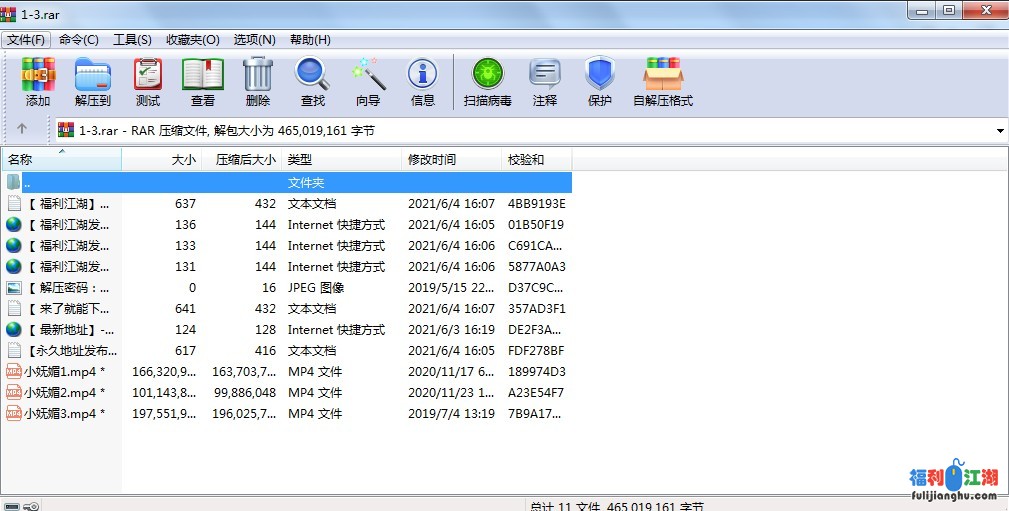Image resolution: width=1009 pixels, height=511 pixels.
Task: Open the 文件(F) menu
Action: [26, 40]
